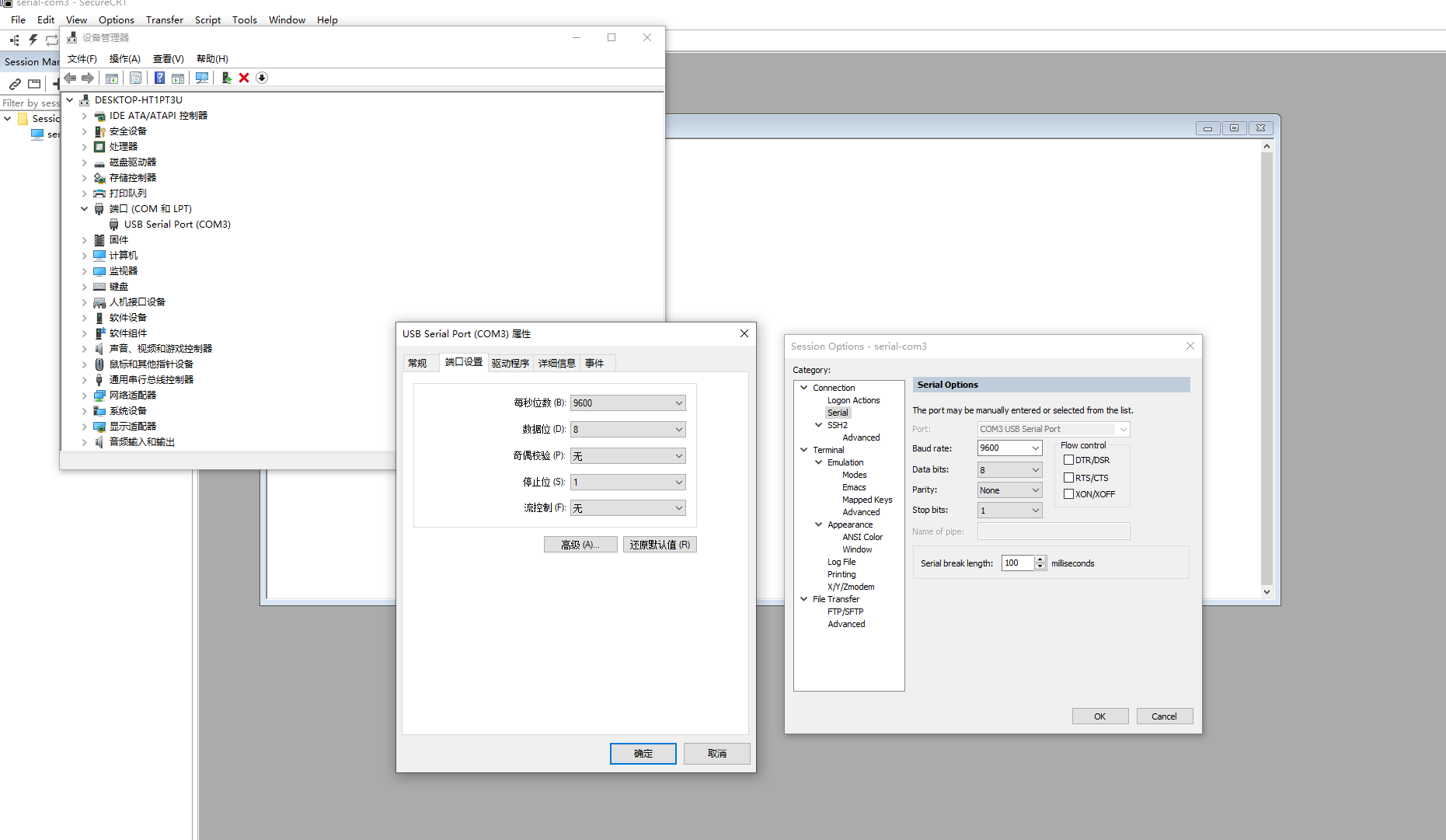Decrease Serial break length with down spinner

(x=1040, y=566)
